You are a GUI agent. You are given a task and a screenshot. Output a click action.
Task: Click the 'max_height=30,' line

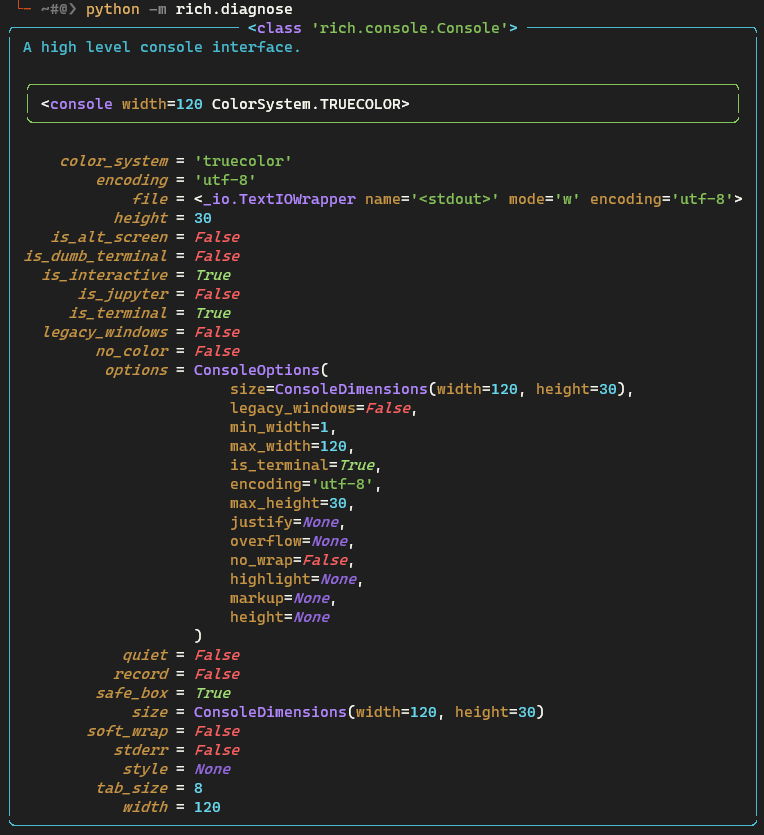click(292, 503)
